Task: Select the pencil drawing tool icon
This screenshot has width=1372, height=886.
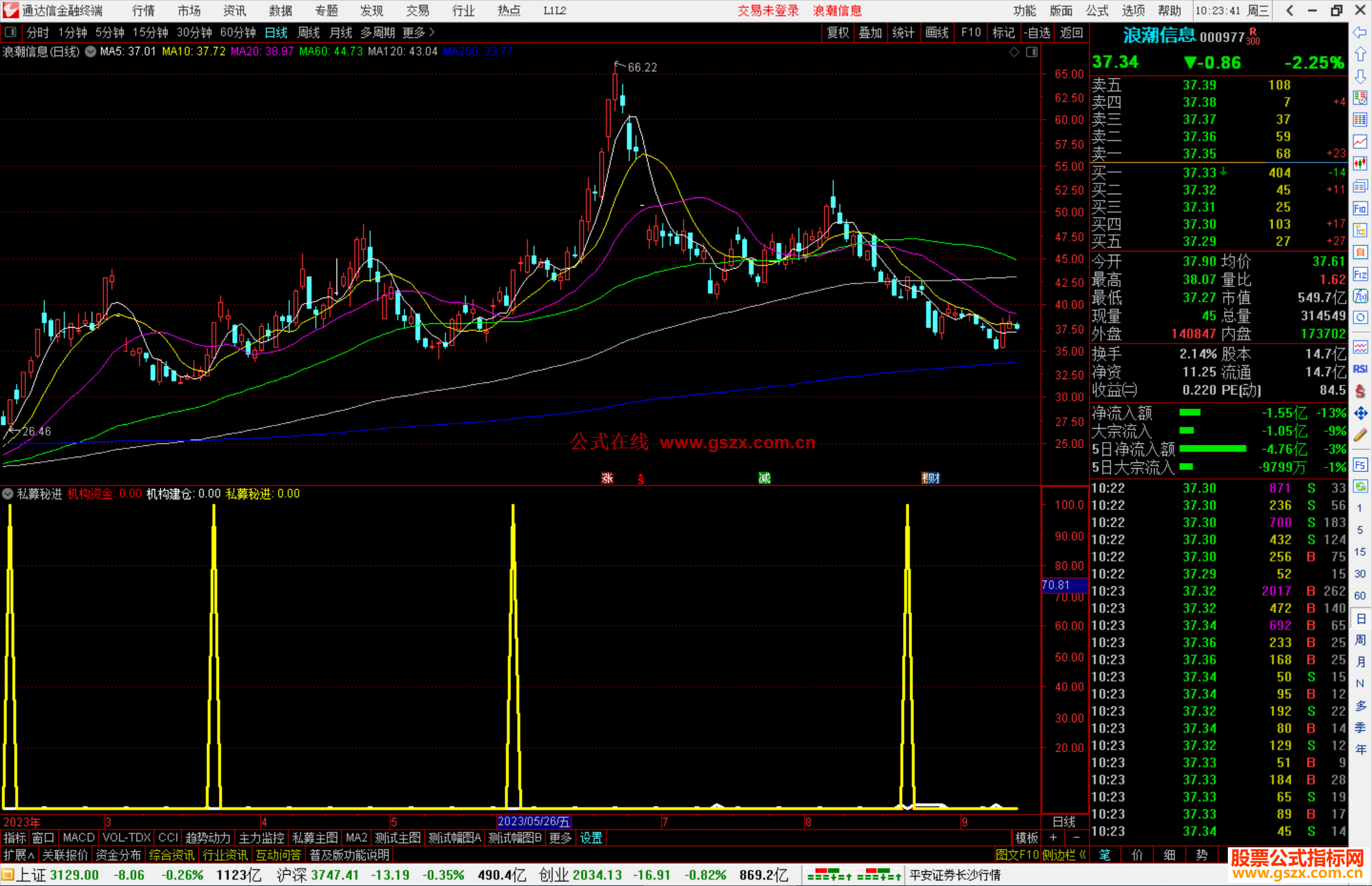Action: pyautogui.click(x=1360, y=436)
